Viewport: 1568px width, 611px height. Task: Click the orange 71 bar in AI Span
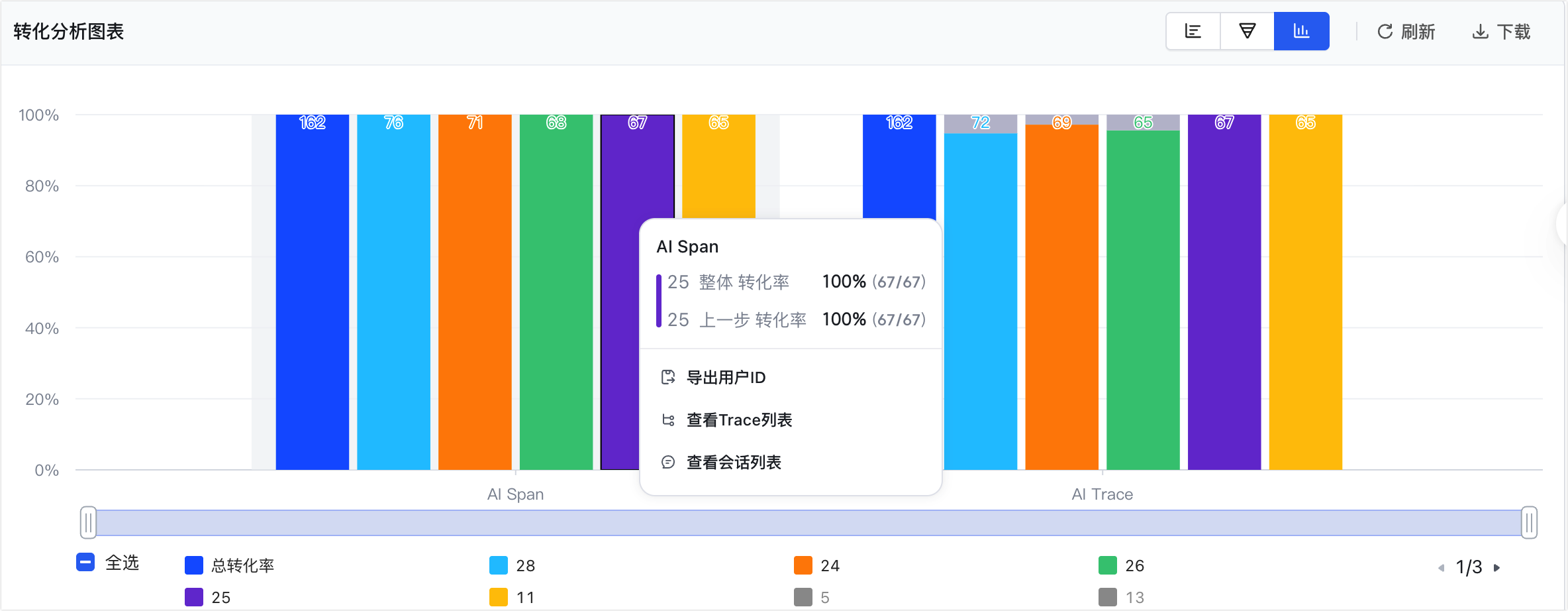click(x=475, y=292)
